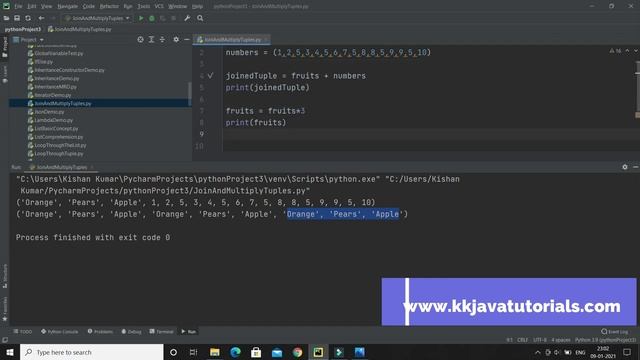Select JsonDemo.py in project tree
Screen dimensions: 640x360
pos(46,112)
